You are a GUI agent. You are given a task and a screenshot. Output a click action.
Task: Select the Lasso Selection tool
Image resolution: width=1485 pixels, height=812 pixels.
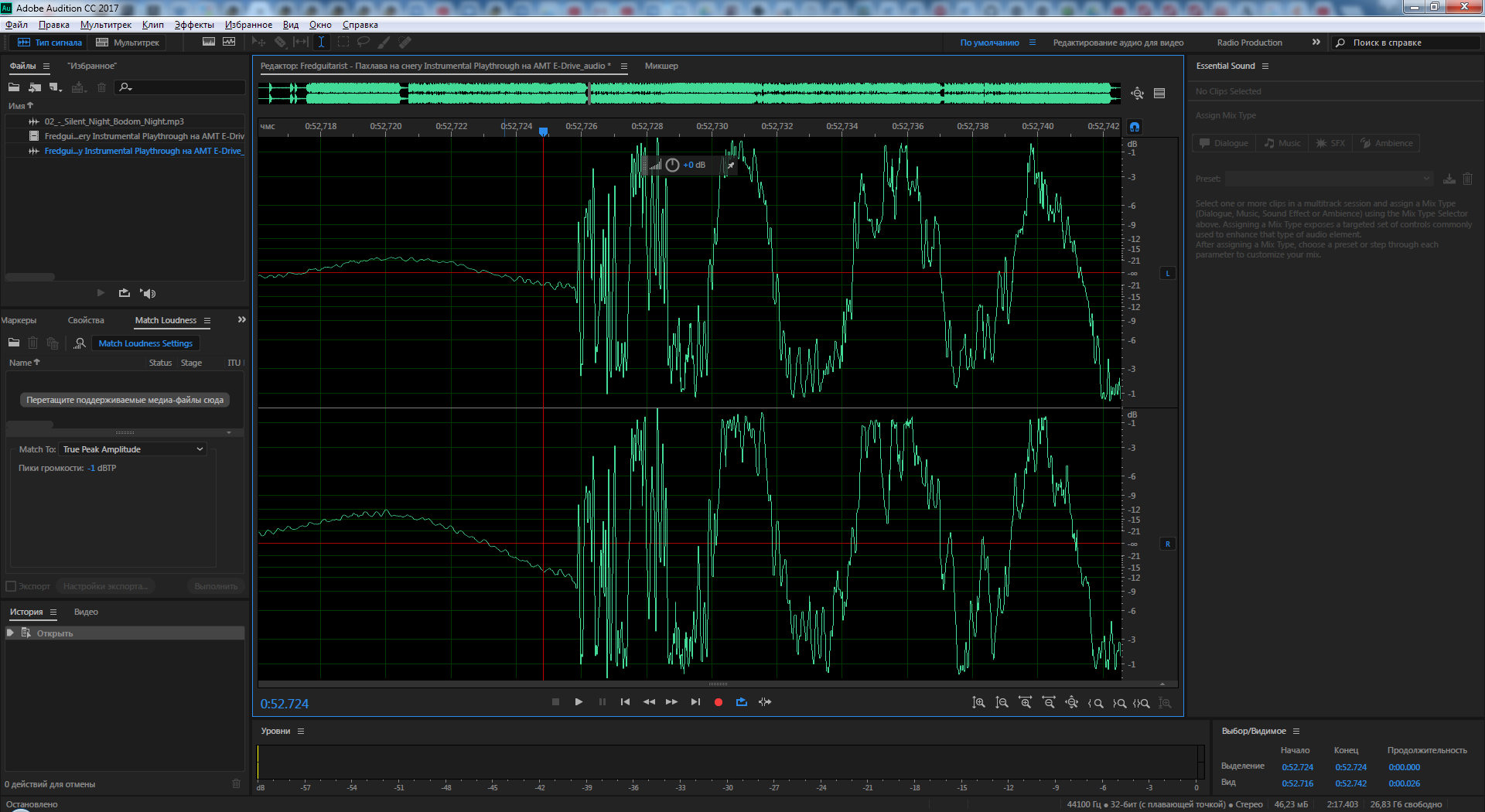(364, 43)
